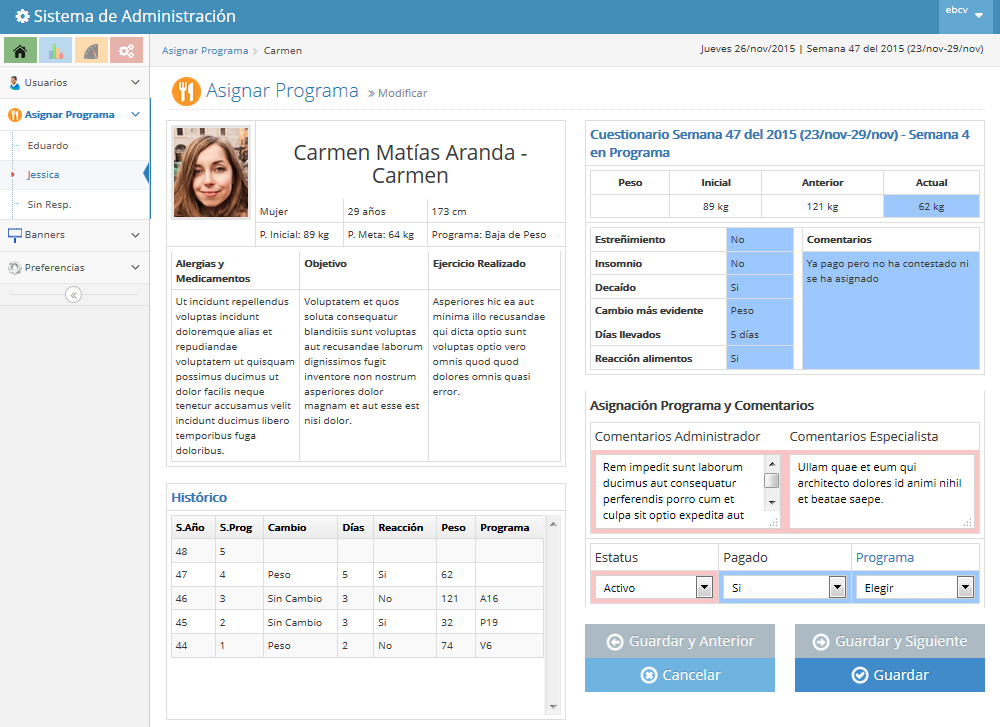Open the gauge dashboard shortcut
Viewport: 1000px width, 727px height.
(91, 50)
